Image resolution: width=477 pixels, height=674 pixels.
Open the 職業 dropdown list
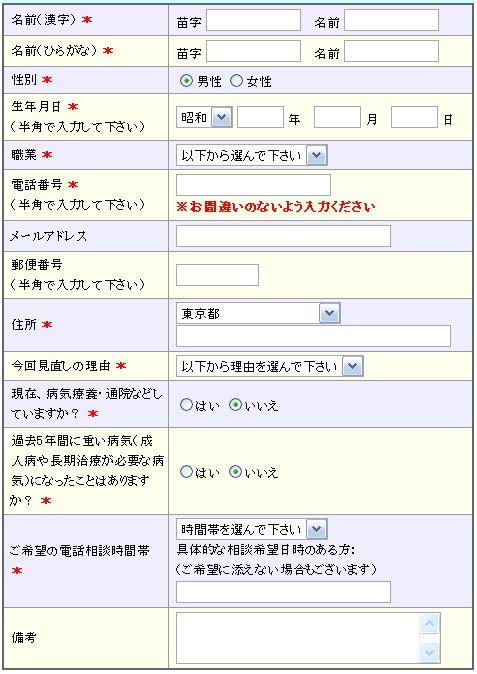[252, 155]
